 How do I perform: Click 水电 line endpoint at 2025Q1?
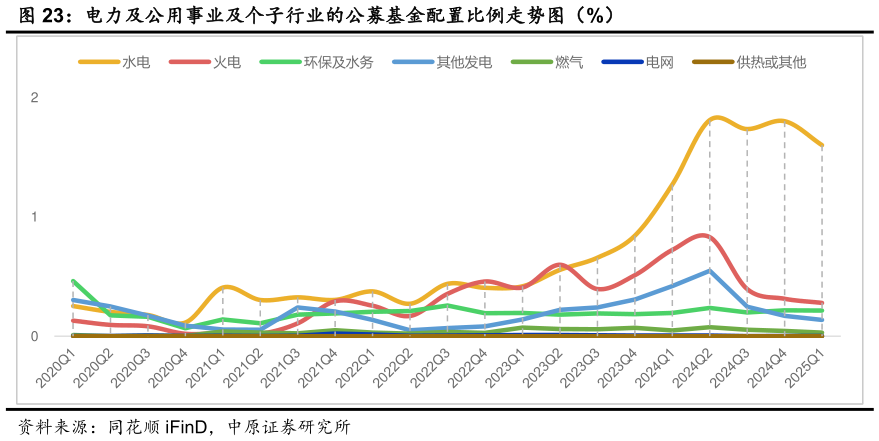[x=822, y=146]
